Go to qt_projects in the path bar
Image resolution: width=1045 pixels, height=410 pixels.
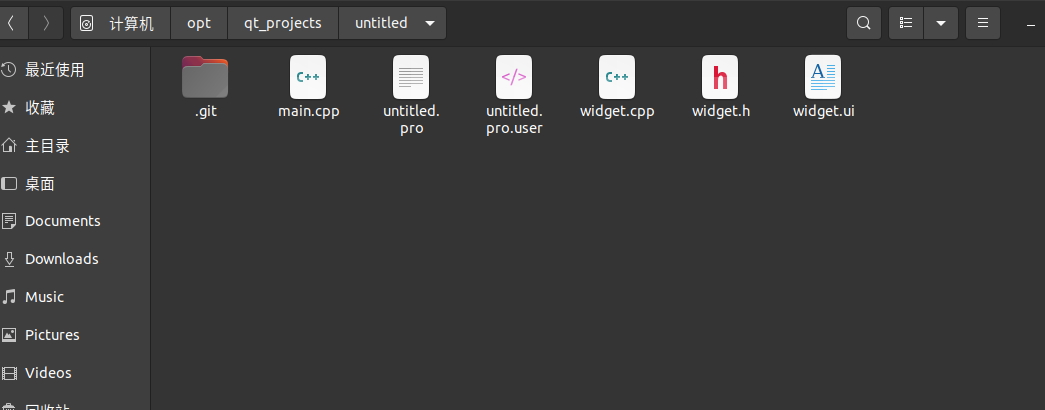[283, 23]
